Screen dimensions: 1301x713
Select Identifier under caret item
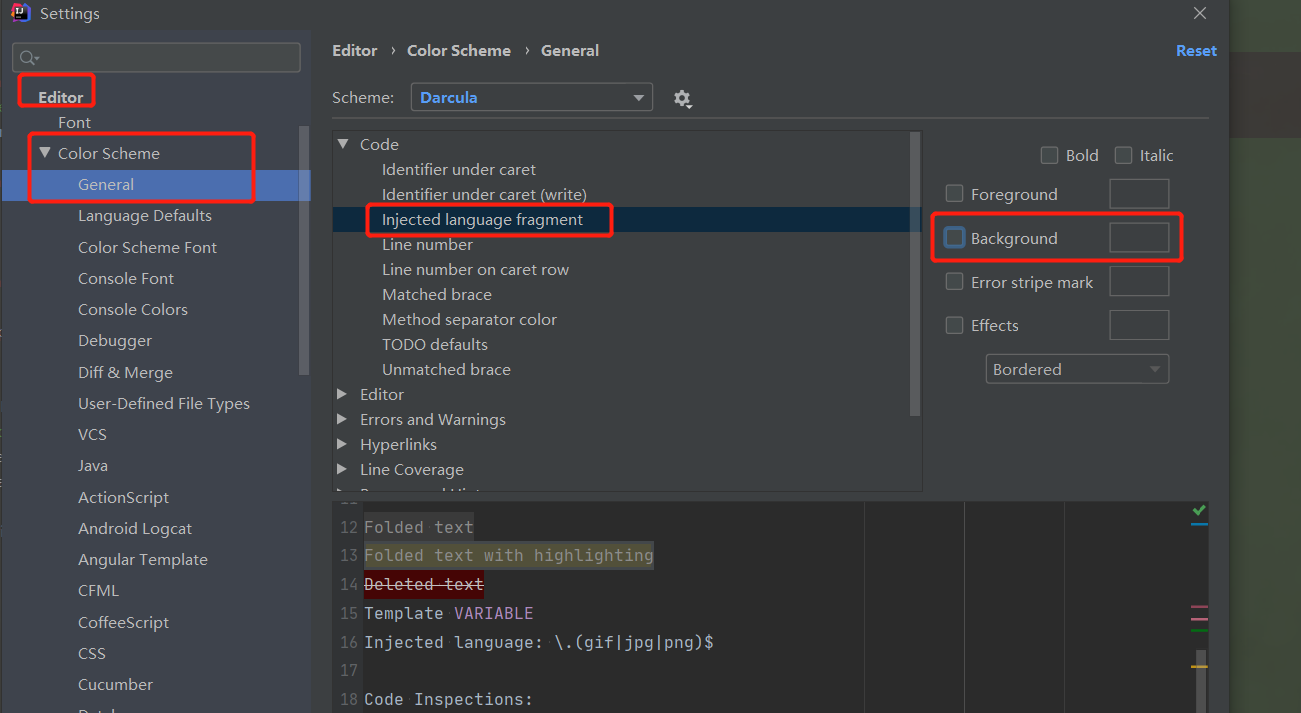459,169
